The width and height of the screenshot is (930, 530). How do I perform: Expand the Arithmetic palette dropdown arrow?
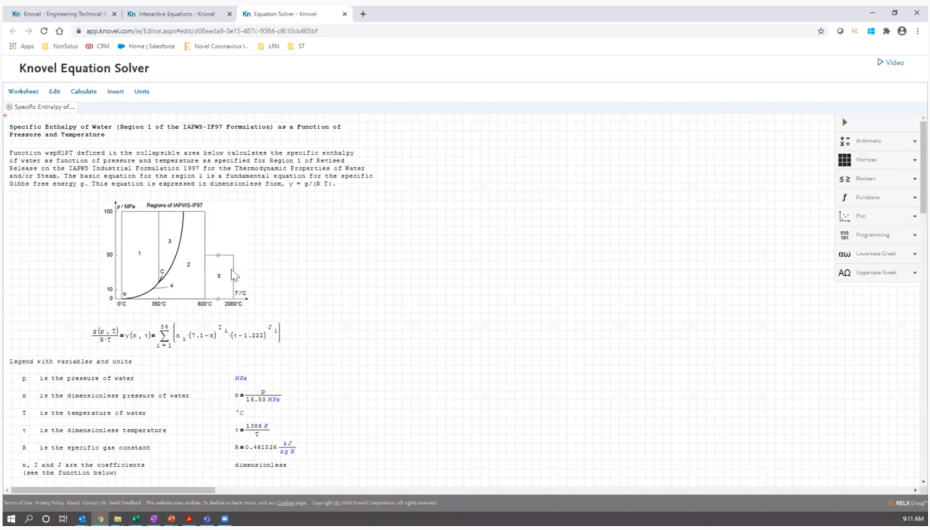point(914,142)
